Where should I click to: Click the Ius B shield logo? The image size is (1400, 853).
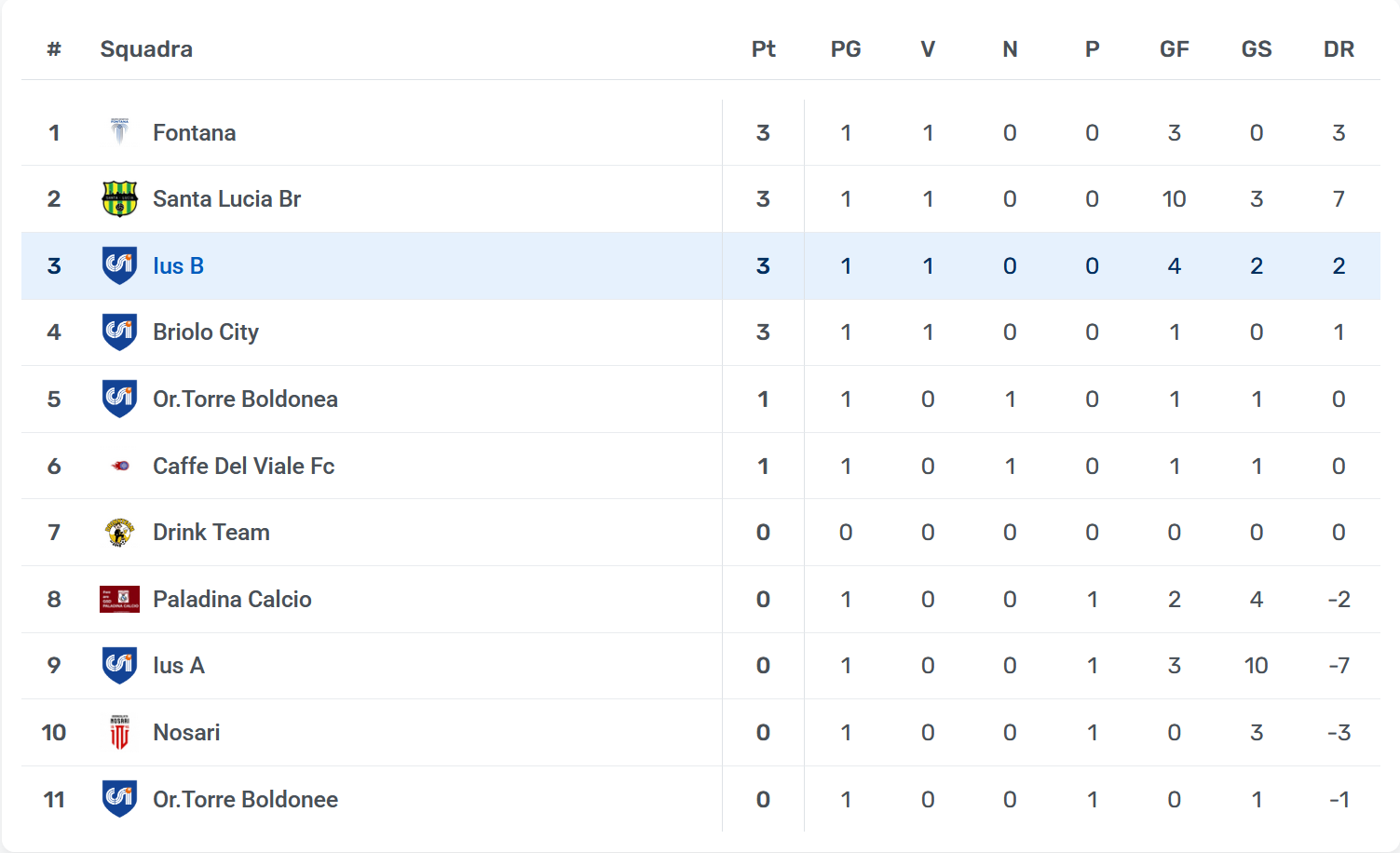pos(119,265)
